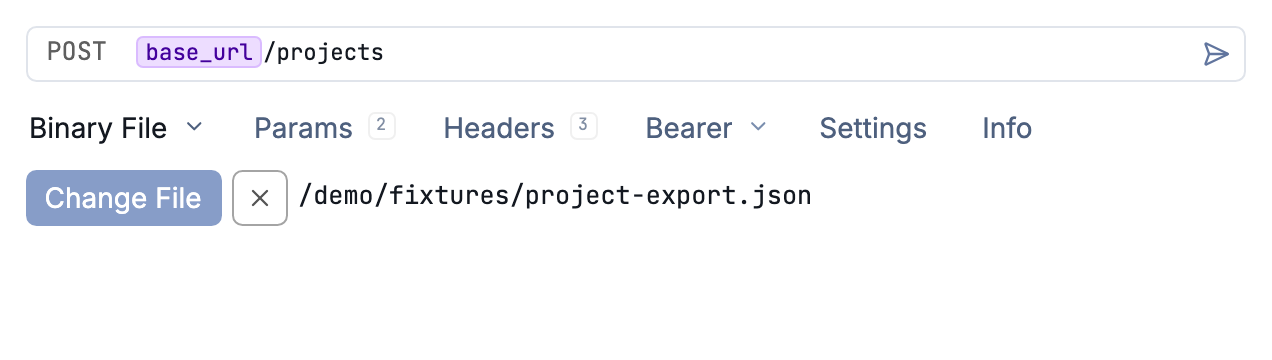Open the POST method selector

coord(77,53)
